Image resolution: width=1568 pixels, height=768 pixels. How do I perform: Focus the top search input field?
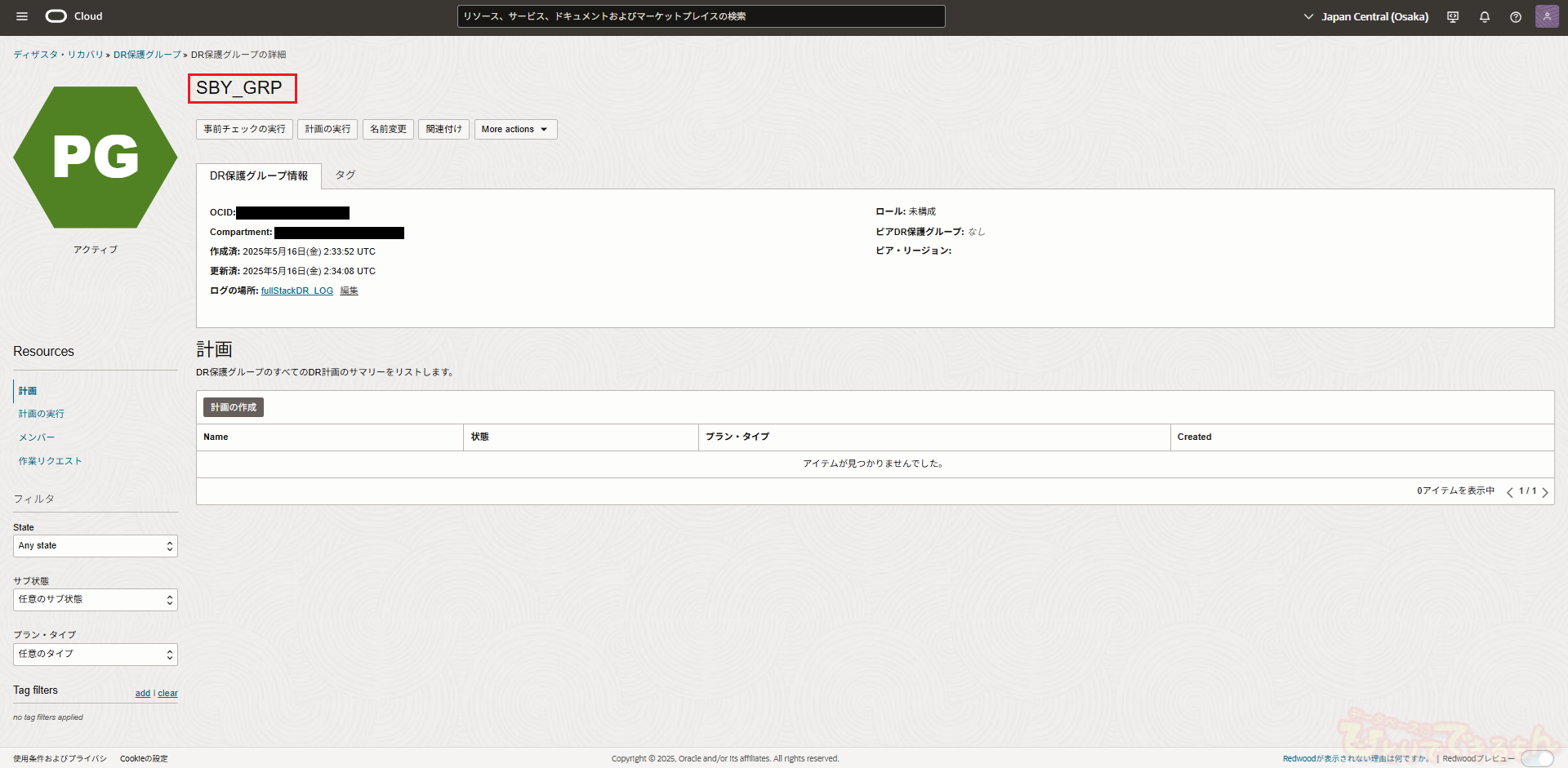[x=701, y=16]
